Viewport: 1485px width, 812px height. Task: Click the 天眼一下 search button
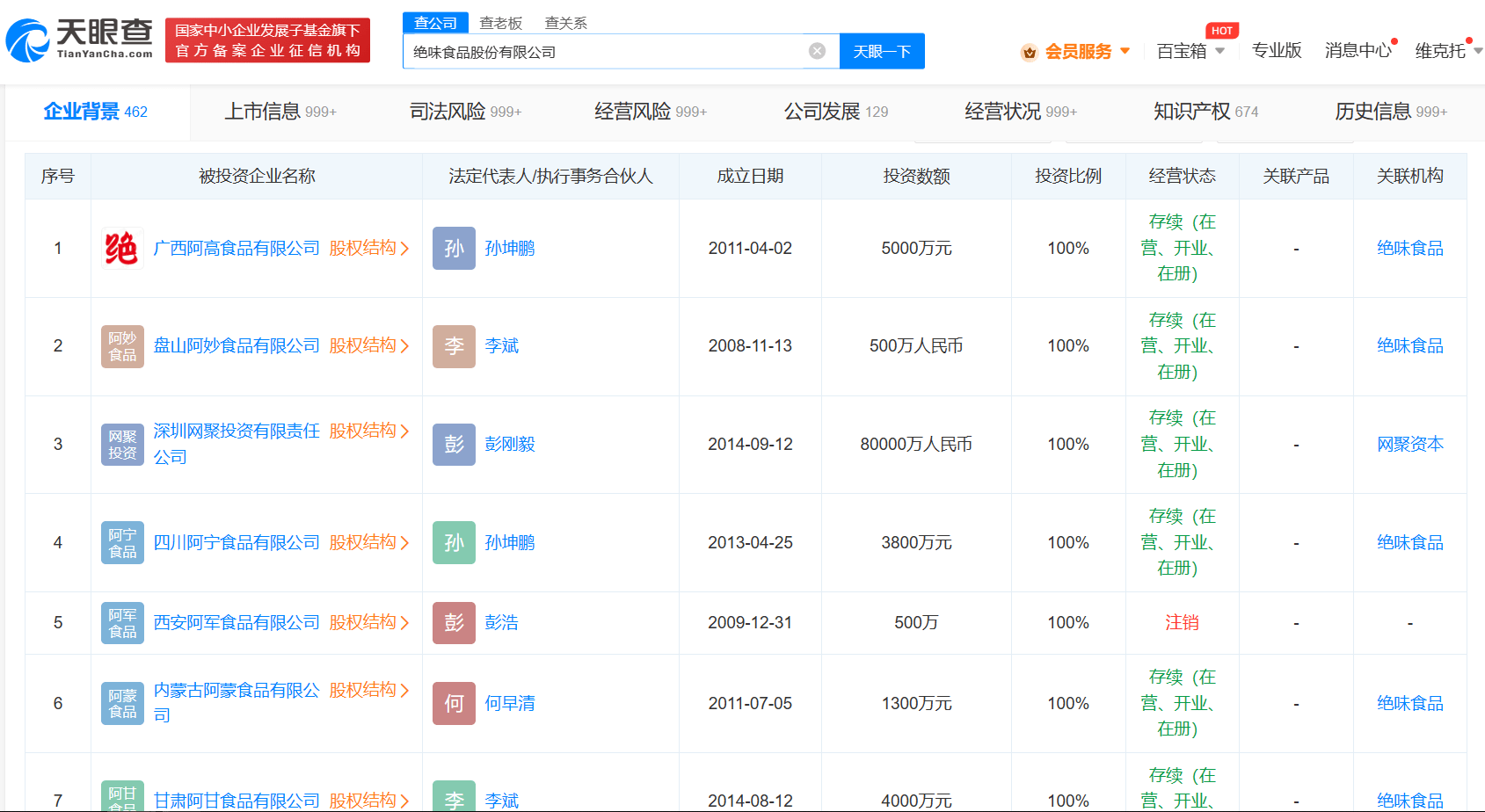882,51
